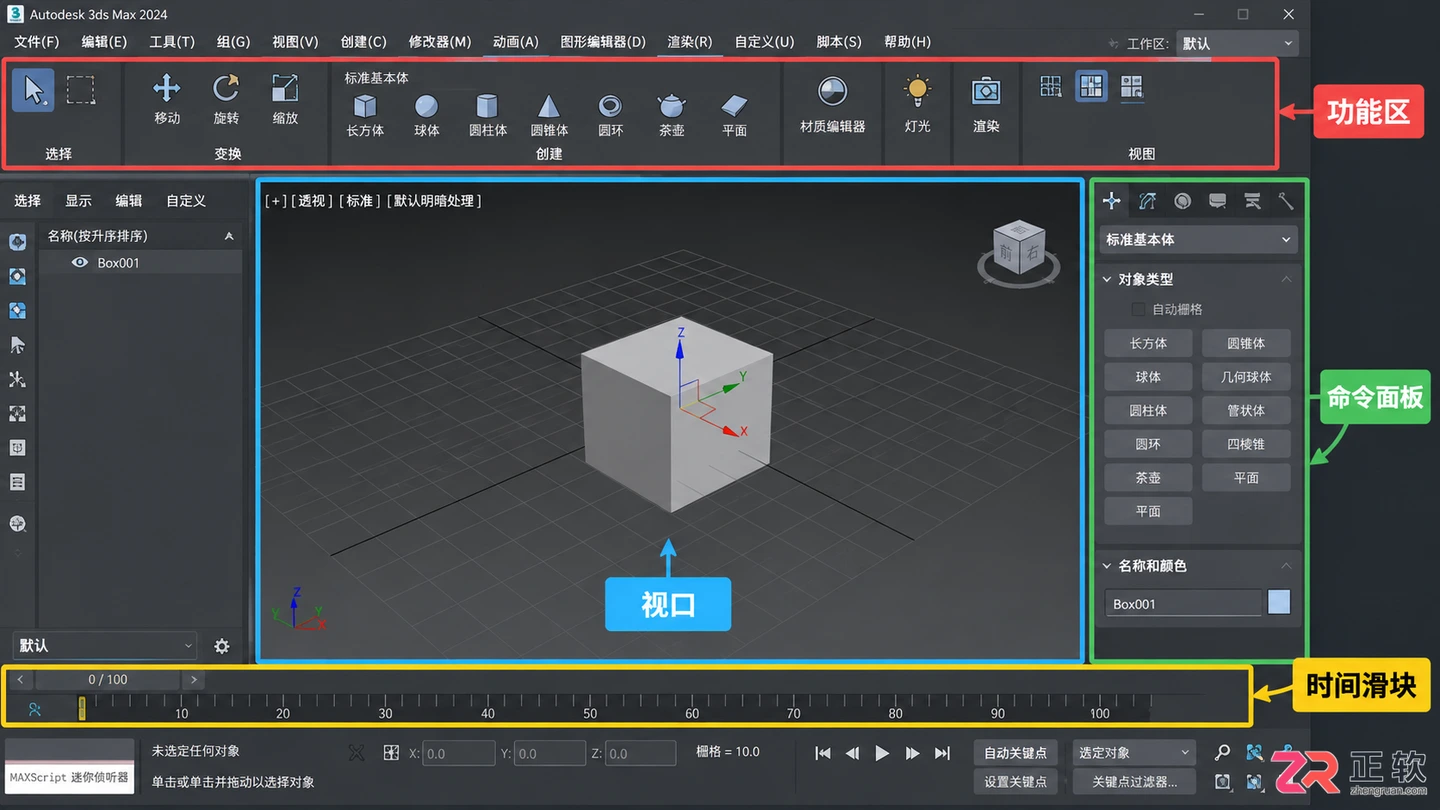
Task: Click the Box001 object color swatch
Action: (1279, 602)
